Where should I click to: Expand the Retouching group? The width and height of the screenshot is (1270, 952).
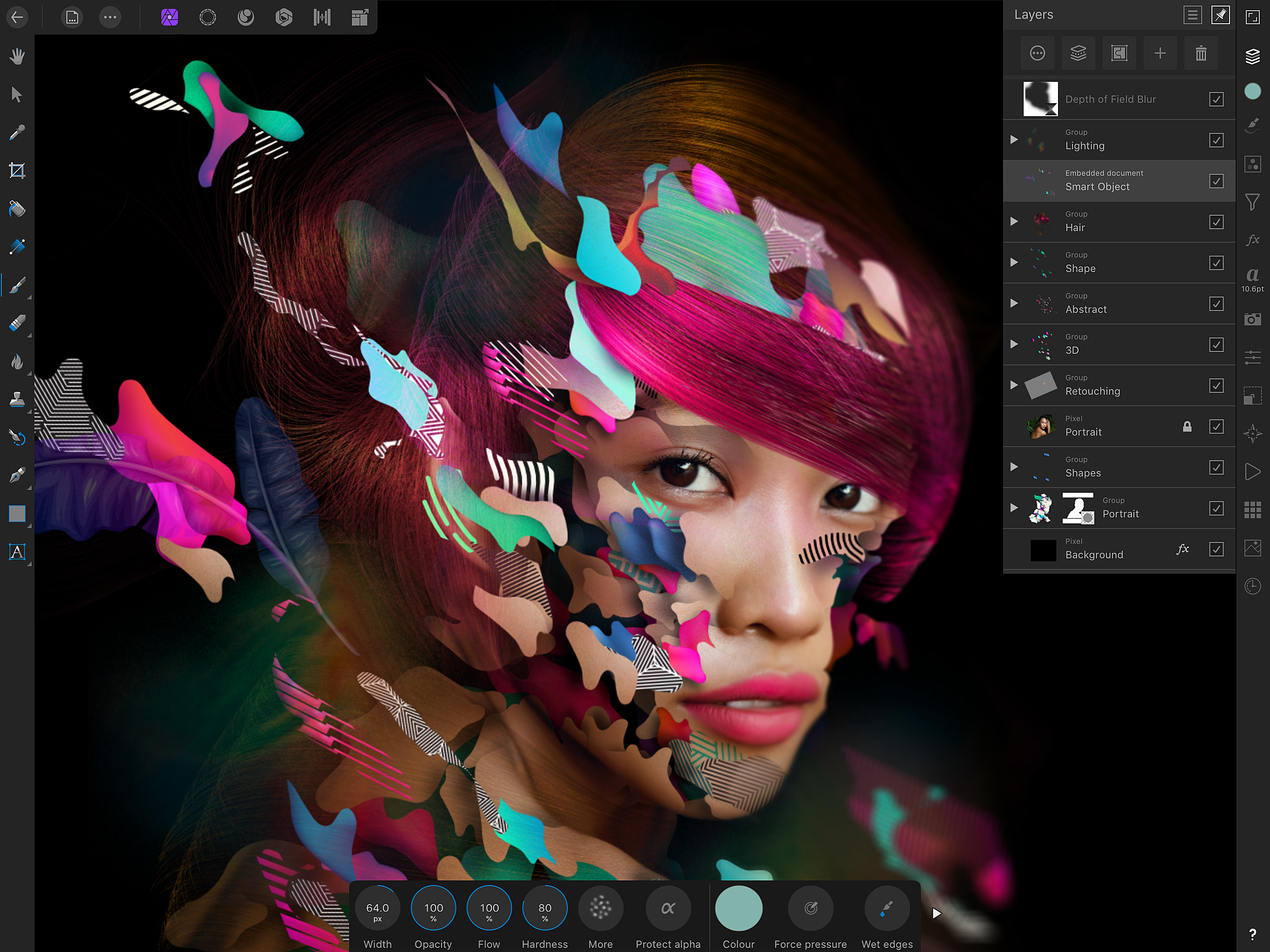[1014, 385]
